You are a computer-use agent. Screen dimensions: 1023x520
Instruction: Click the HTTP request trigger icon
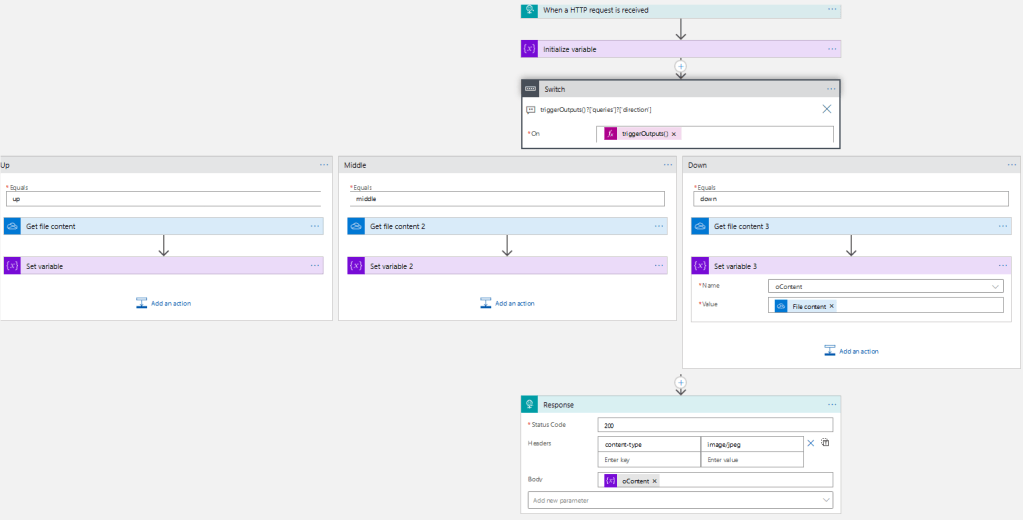click(530, 10)
